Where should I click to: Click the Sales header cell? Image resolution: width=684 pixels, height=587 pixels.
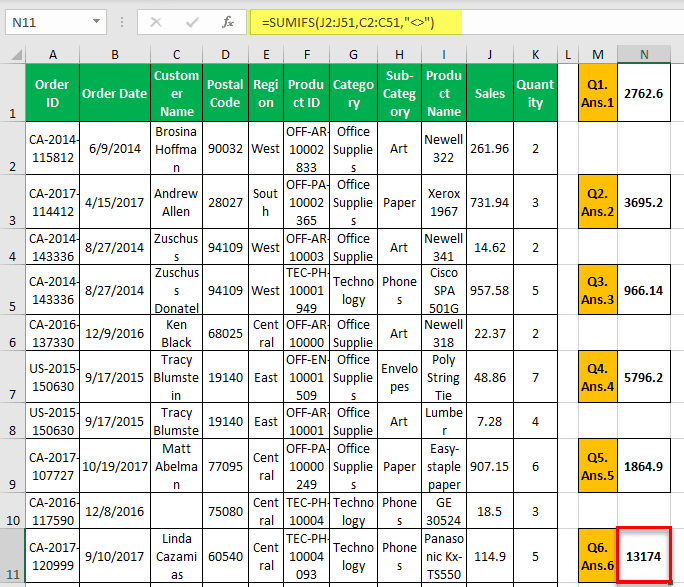point(490,93)
